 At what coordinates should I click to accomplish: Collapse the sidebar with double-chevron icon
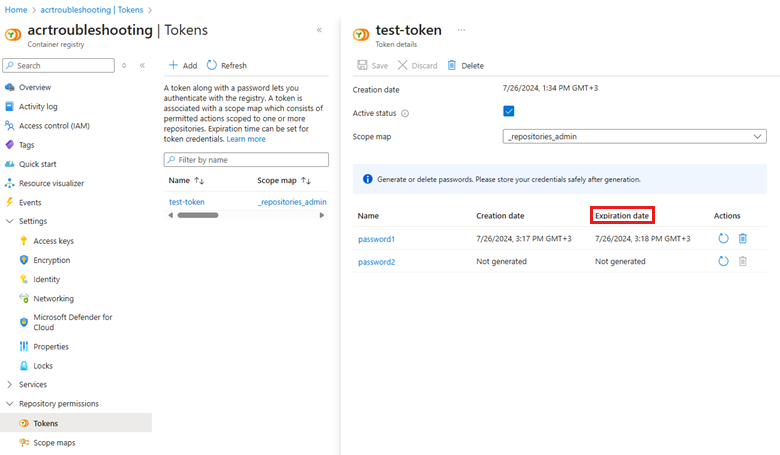pyautogui.click(x=142, y=65)
